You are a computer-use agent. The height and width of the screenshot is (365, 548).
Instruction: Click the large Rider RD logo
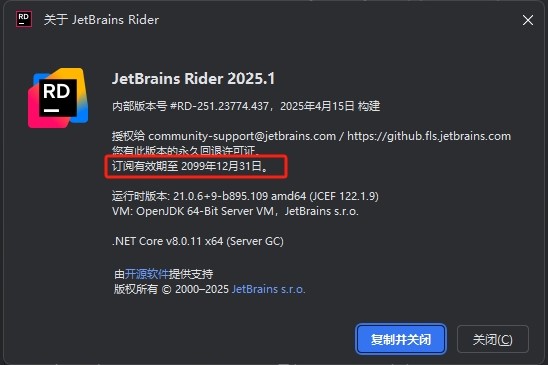(x=58, y=98)
